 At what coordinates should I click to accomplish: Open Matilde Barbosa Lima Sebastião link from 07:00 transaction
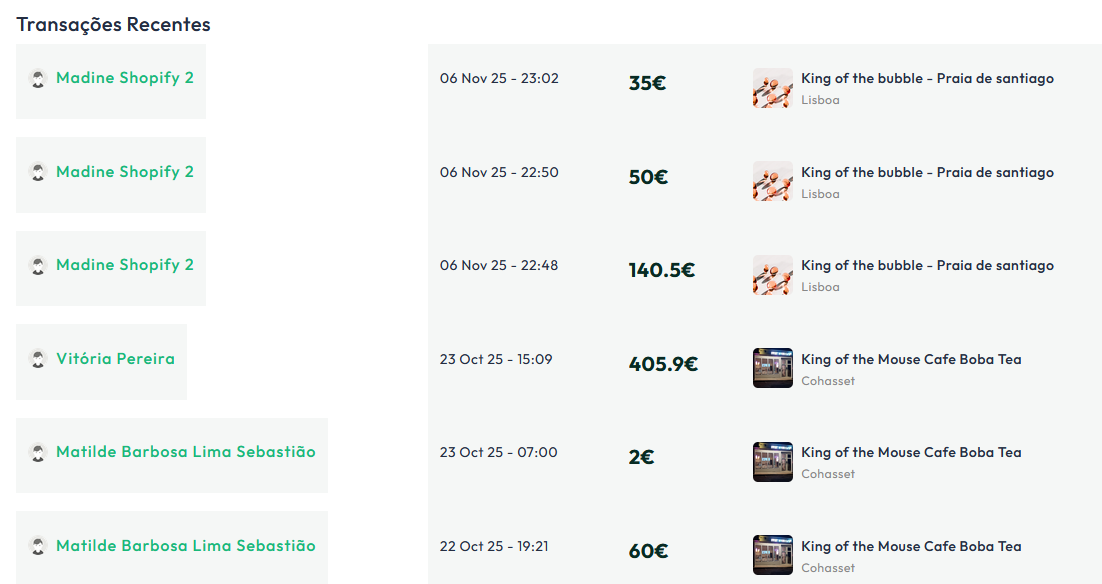(186, 452)
